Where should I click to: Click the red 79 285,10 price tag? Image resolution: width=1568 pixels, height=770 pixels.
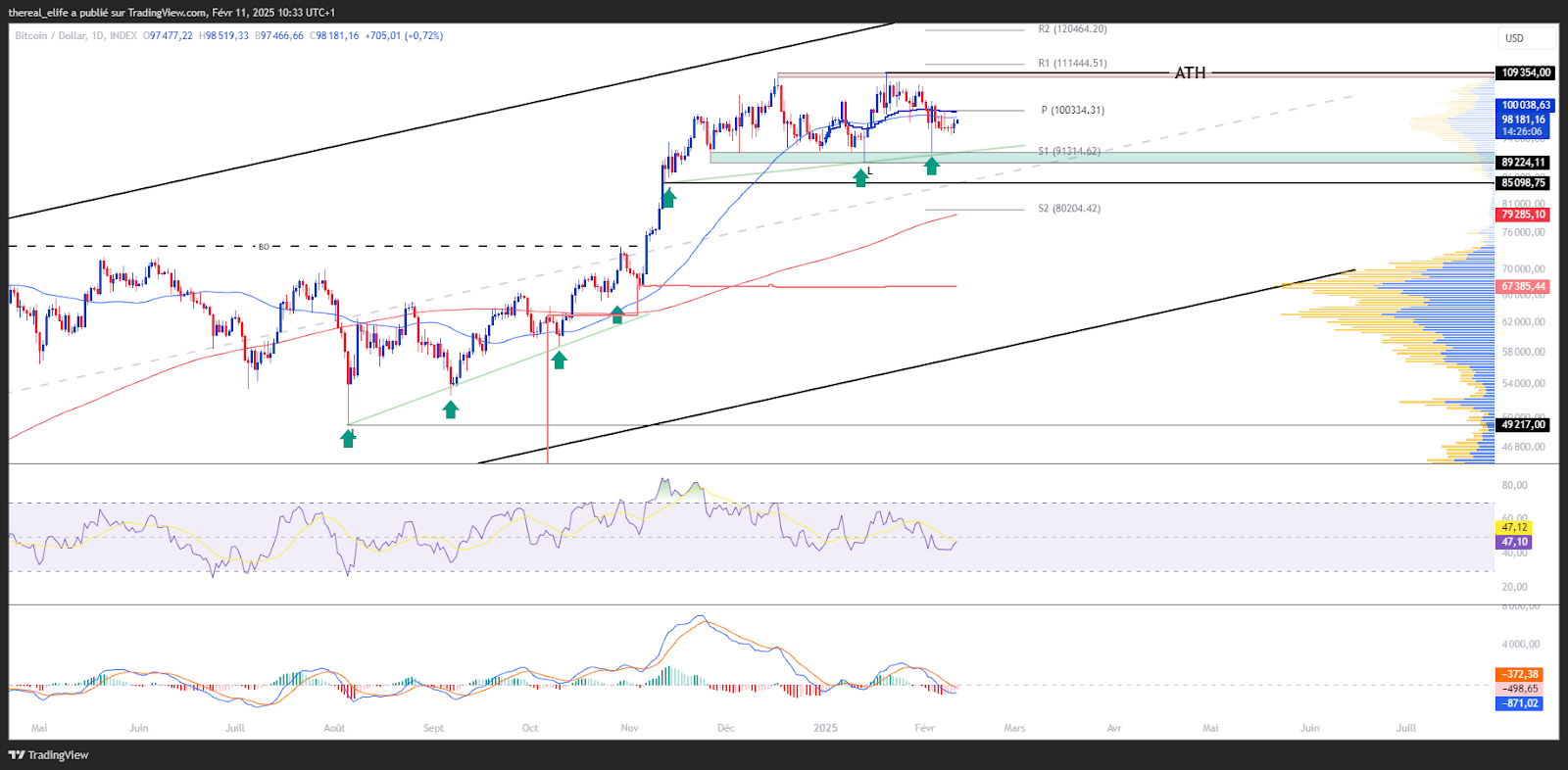pos(1523,215)
